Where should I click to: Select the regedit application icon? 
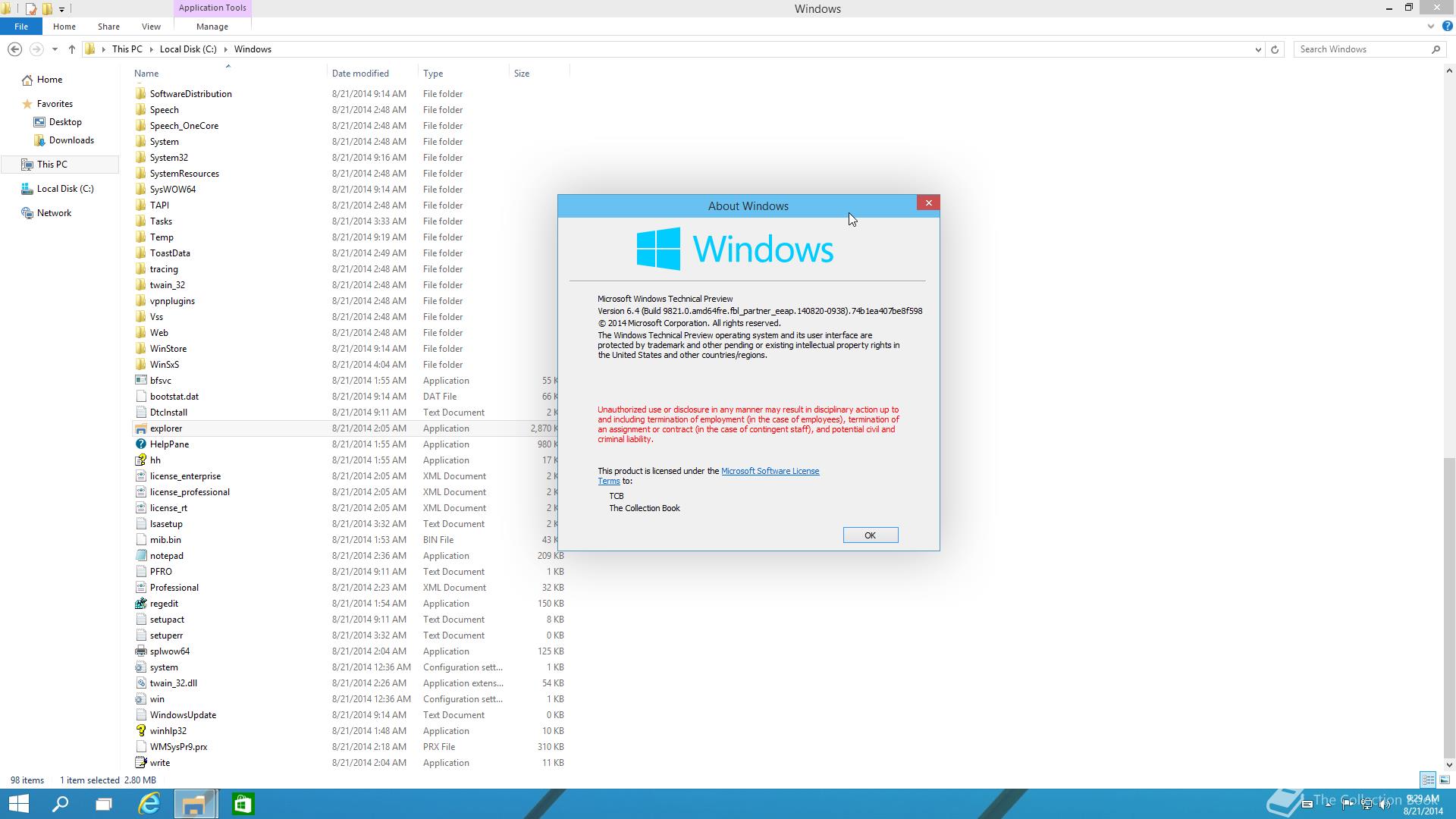(140, 604)
